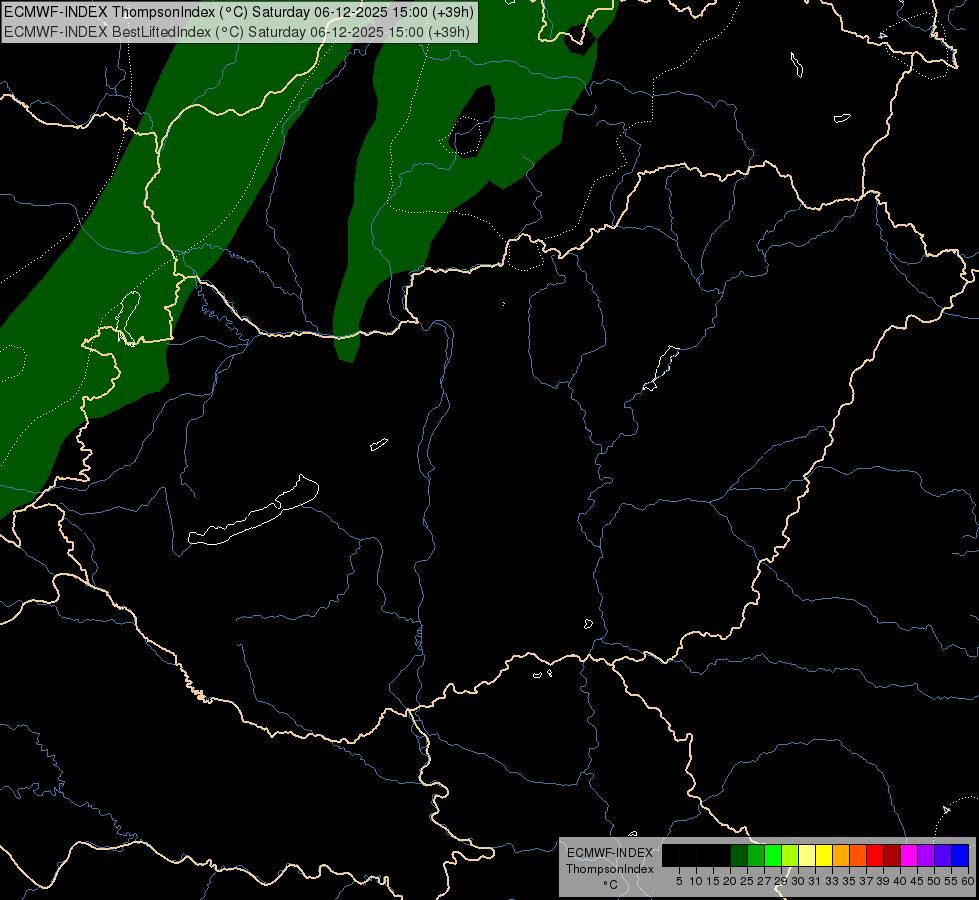The height and width of the screenshot is (900, 979).
Task: Click the ECMWF-INDEX label in the legend
Action: [610, 853]
